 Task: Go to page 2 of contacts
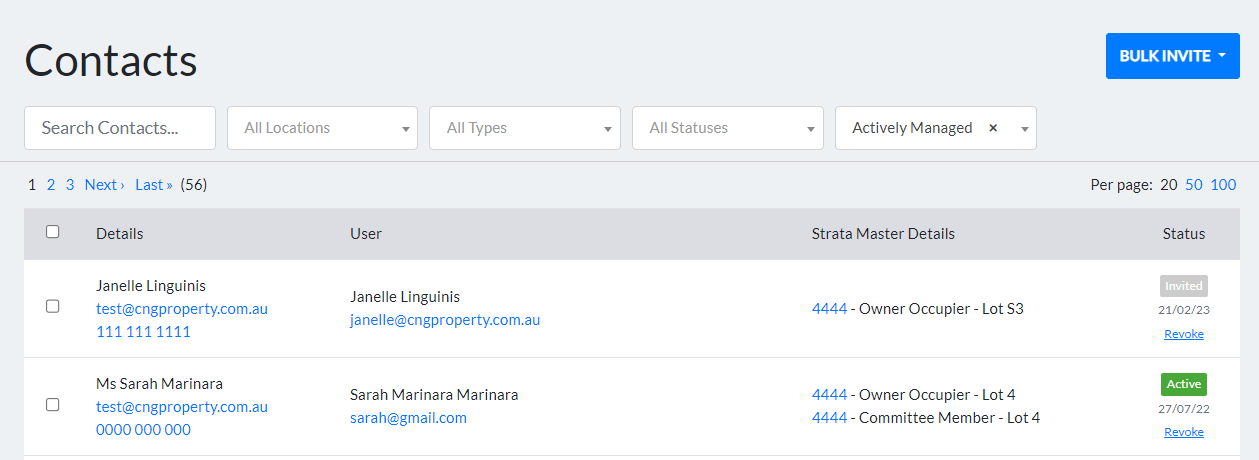pyautogui.click(x=51, y=185)
